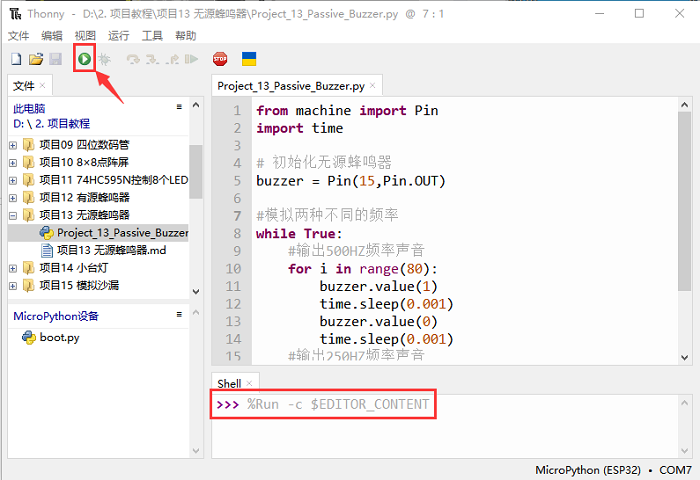Click the MicroPython (ESP32) • COM7 interpreter selector
The width and height of the screenshot is (700, 480).
[x=613, y=469]
